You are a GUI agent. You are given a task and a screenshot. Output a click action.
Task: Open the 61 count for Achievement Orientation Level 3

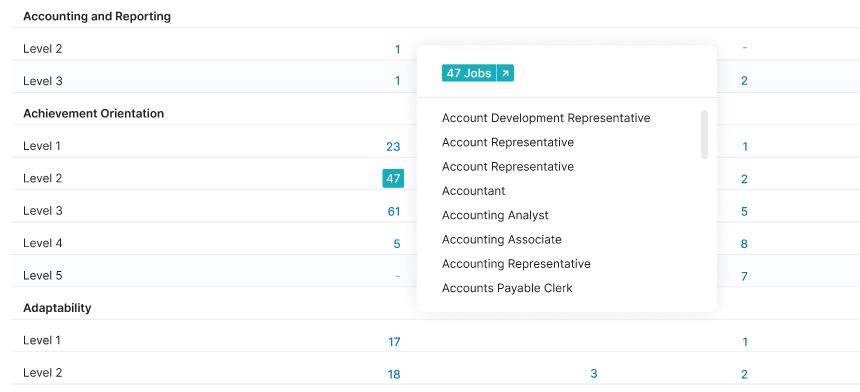tap(394, 211)
